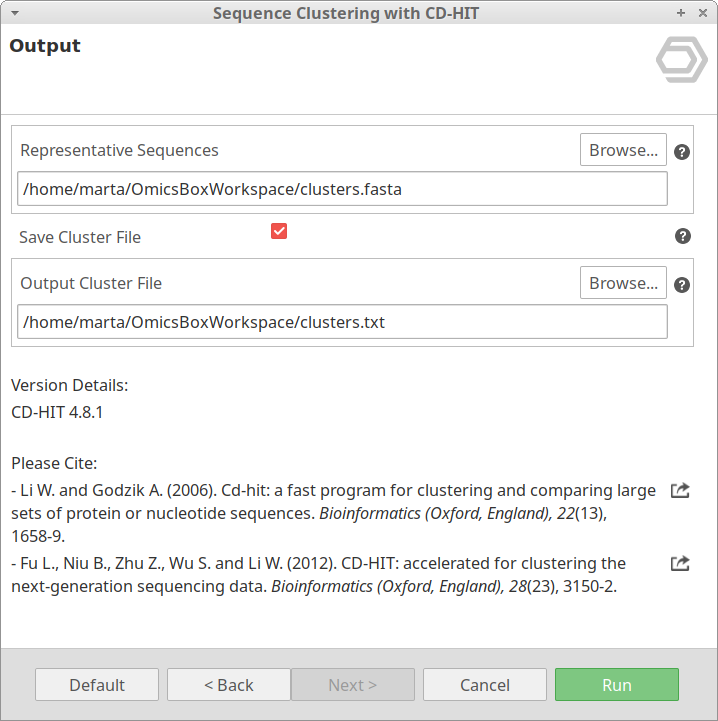Open help for Output Cluster File field
This screenshot has width=718, height=721.
[682, 285]
